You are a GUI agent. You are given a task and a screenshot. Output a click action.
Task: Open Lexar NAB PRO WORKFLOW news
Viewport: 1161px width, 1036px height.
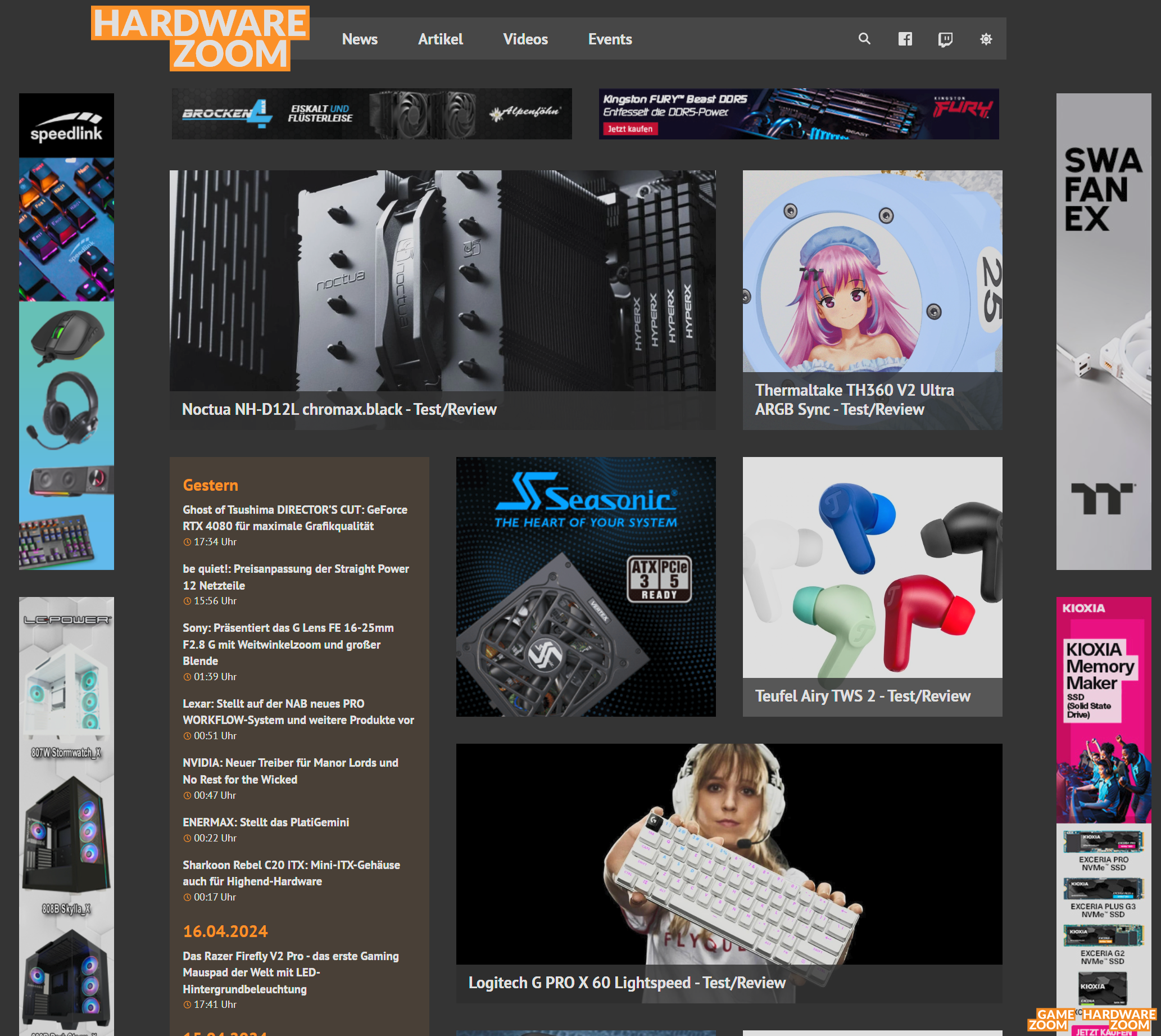tap(298, 712)
